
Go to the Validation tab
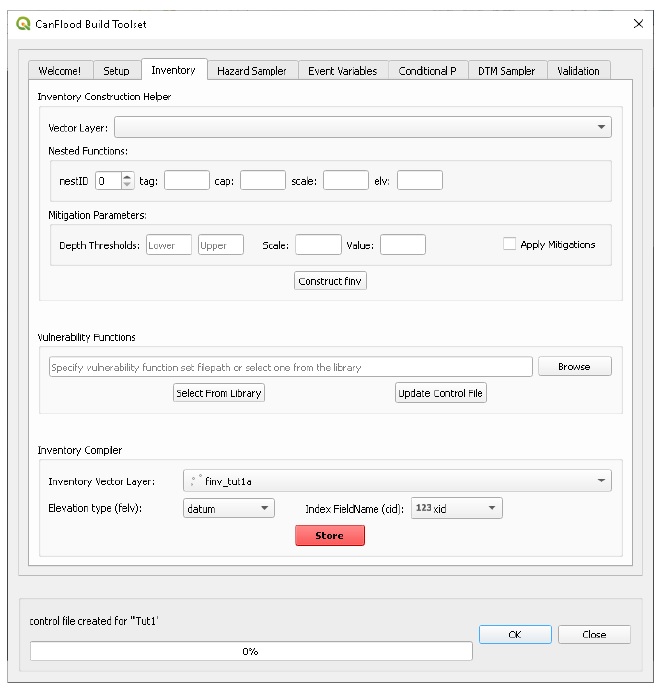click(x=578, y=71)
